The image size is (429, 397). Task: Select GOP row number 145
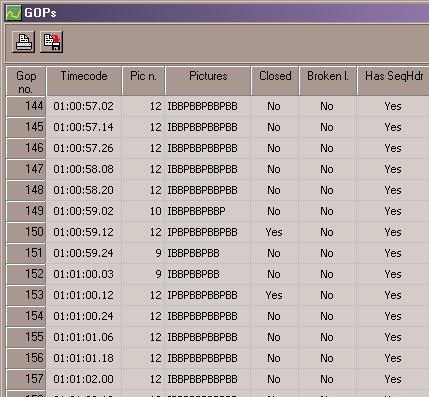point(26,127)
